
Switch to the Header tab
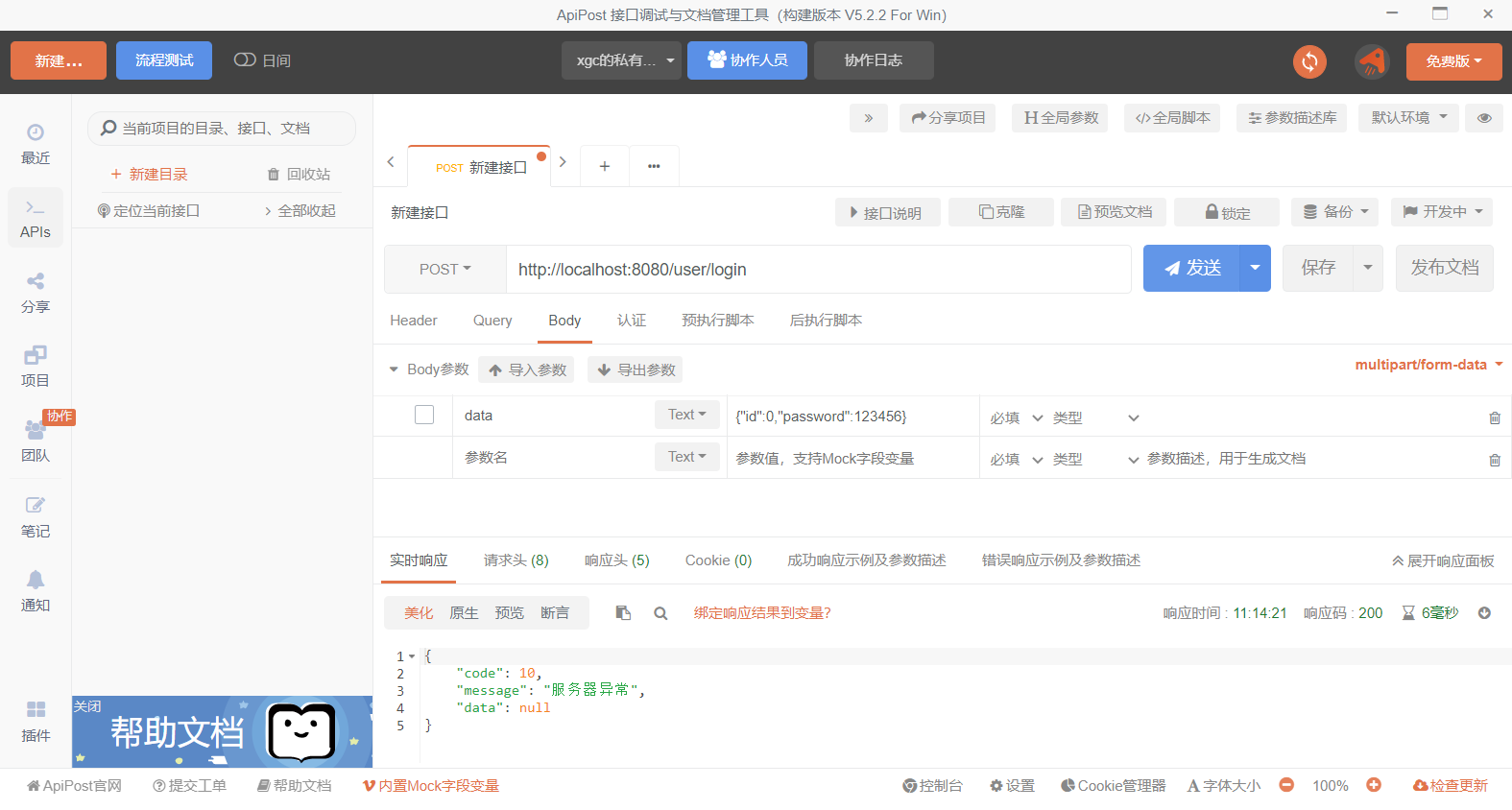point(414,321)
